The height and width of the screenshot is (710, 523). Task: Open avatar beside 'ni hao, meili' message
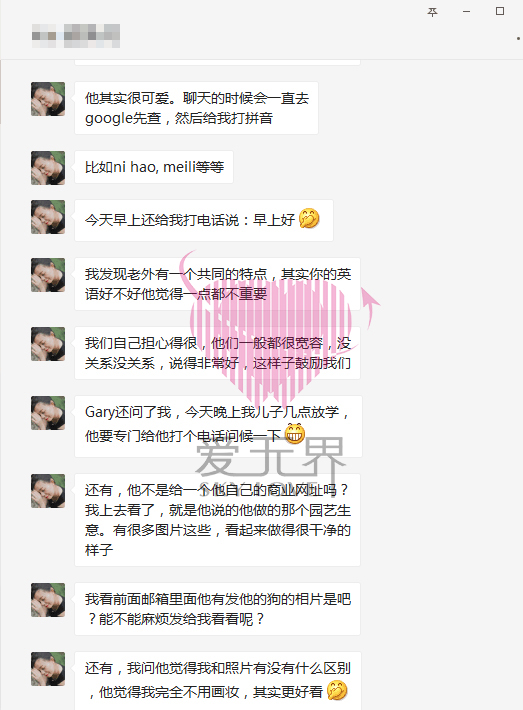click(48, 168)
